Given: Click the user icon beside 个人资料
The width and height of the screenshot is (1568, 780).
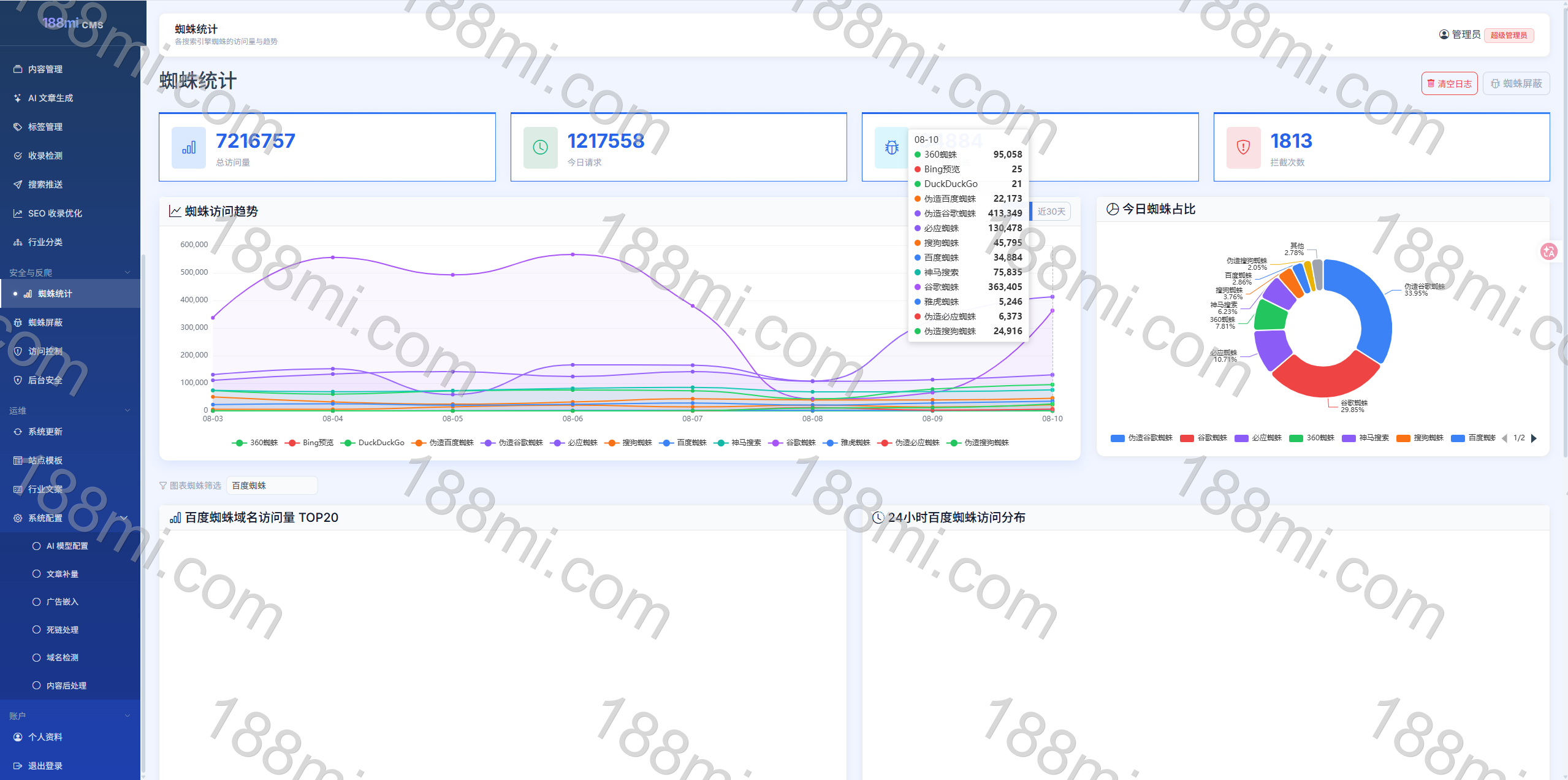Looking at the screenshot, I should coord(18,737).
